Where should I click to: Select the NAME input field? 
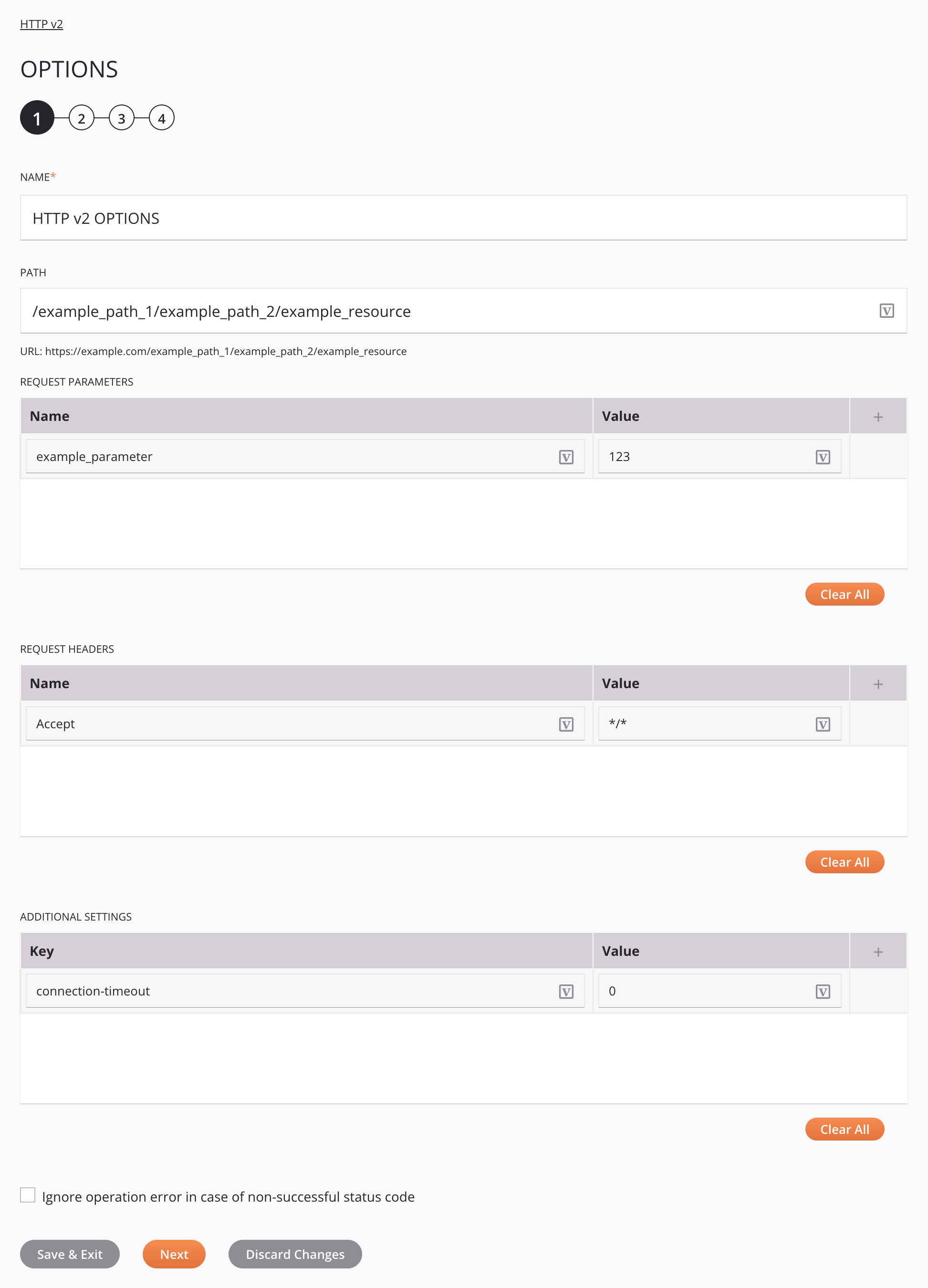tap(463, 217)
